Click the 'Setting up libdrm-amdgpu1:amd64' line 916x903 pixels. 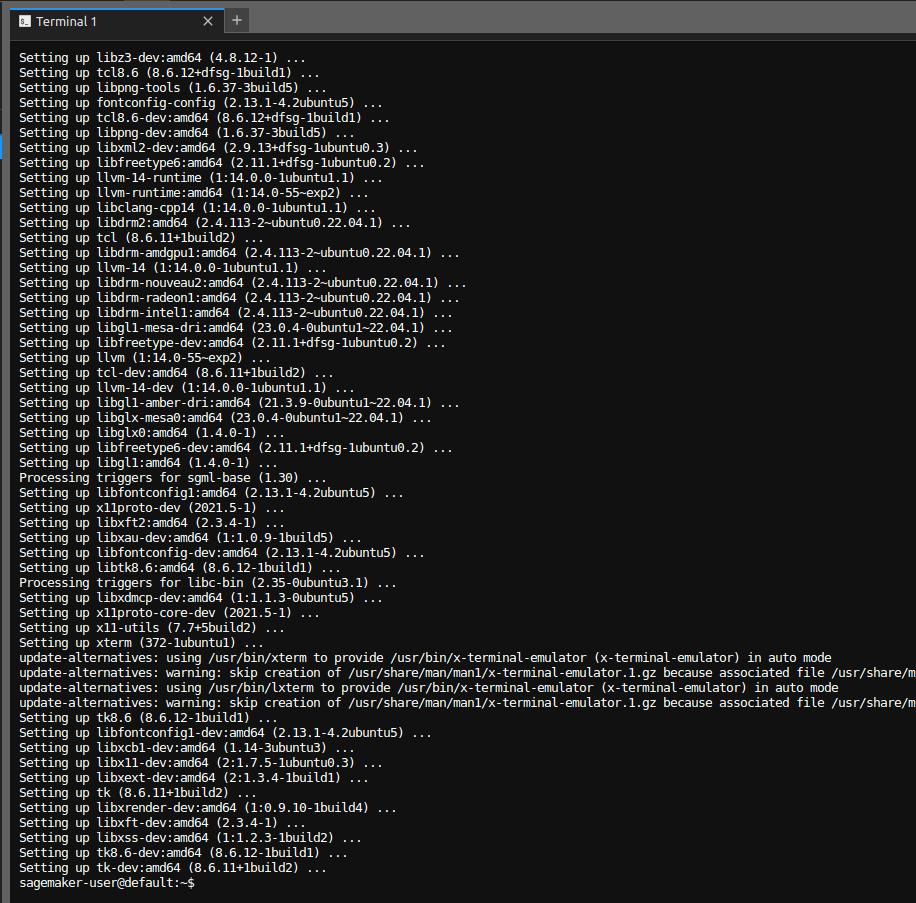click(x=239, y=252)
